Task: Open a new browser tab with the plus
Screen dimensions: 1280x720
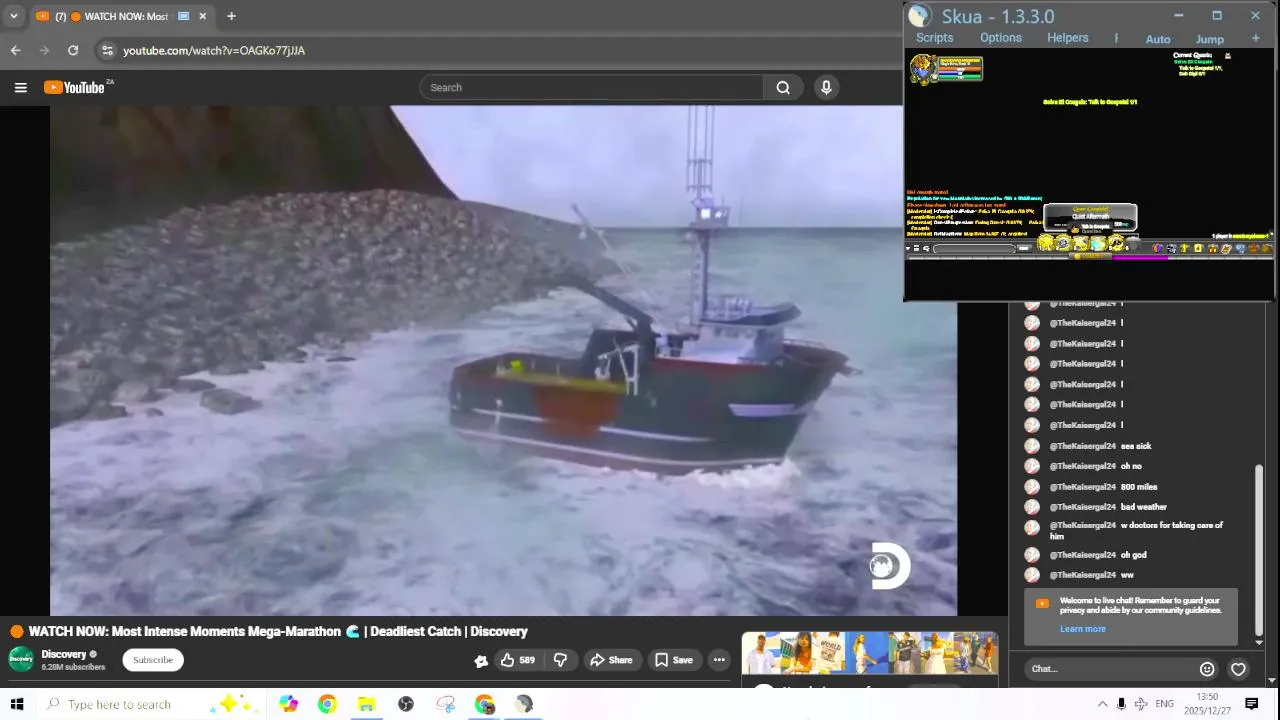Action: pyautogui.click(x=231, y=16)
